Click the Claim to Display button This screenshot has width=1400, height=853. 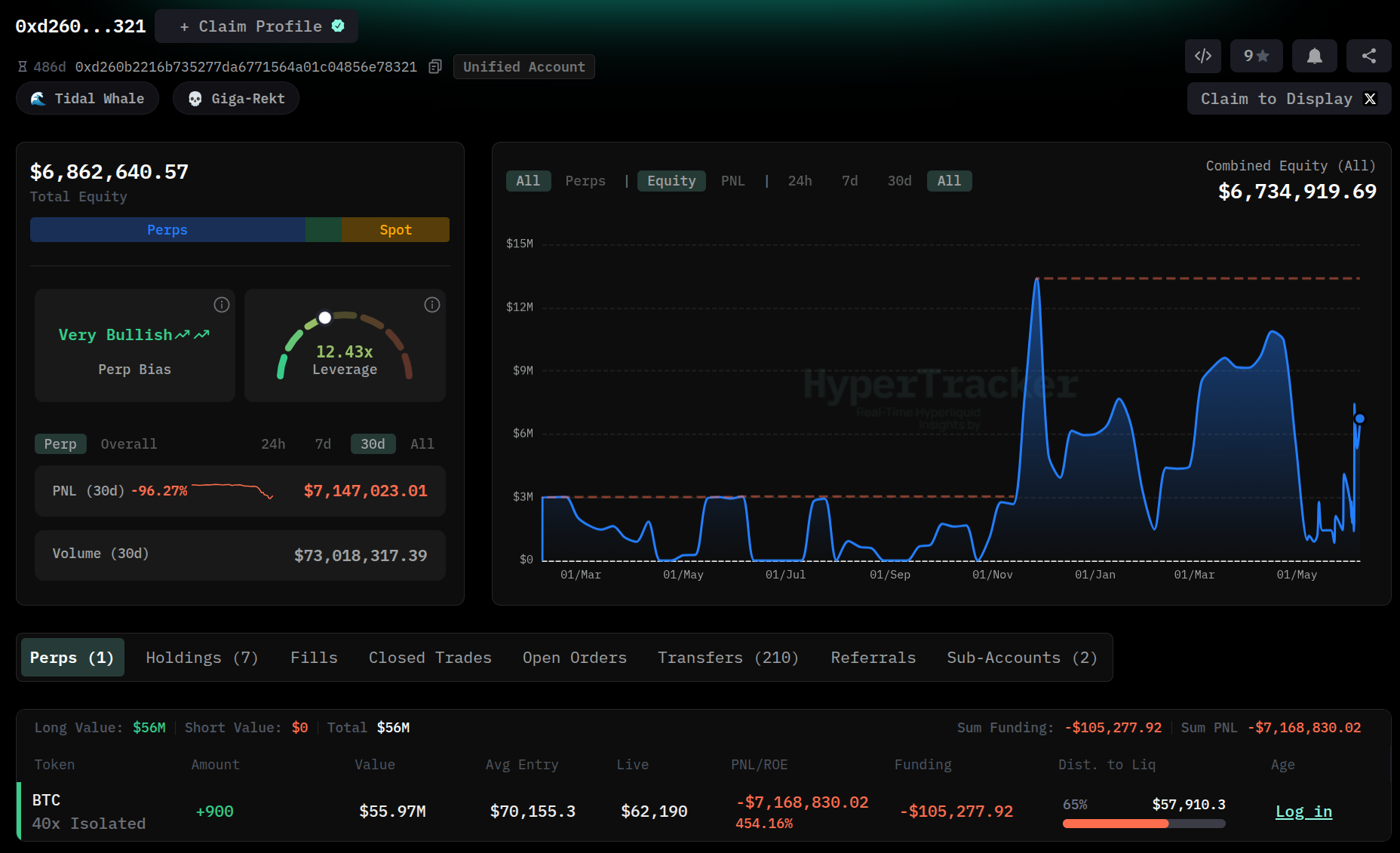(x=1288, y=99)
